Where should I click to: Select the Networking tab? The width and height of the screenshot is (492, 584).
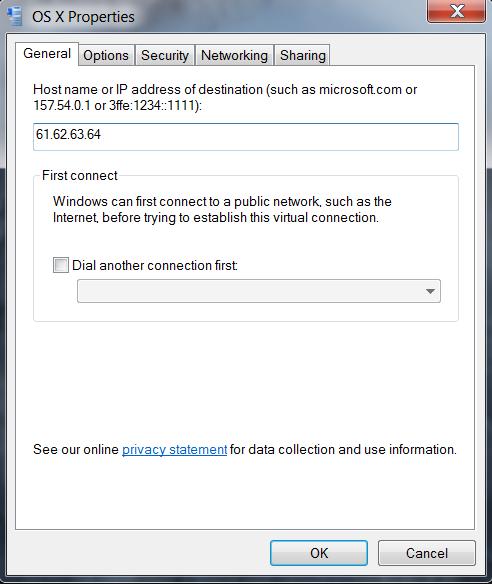(234, 55)
